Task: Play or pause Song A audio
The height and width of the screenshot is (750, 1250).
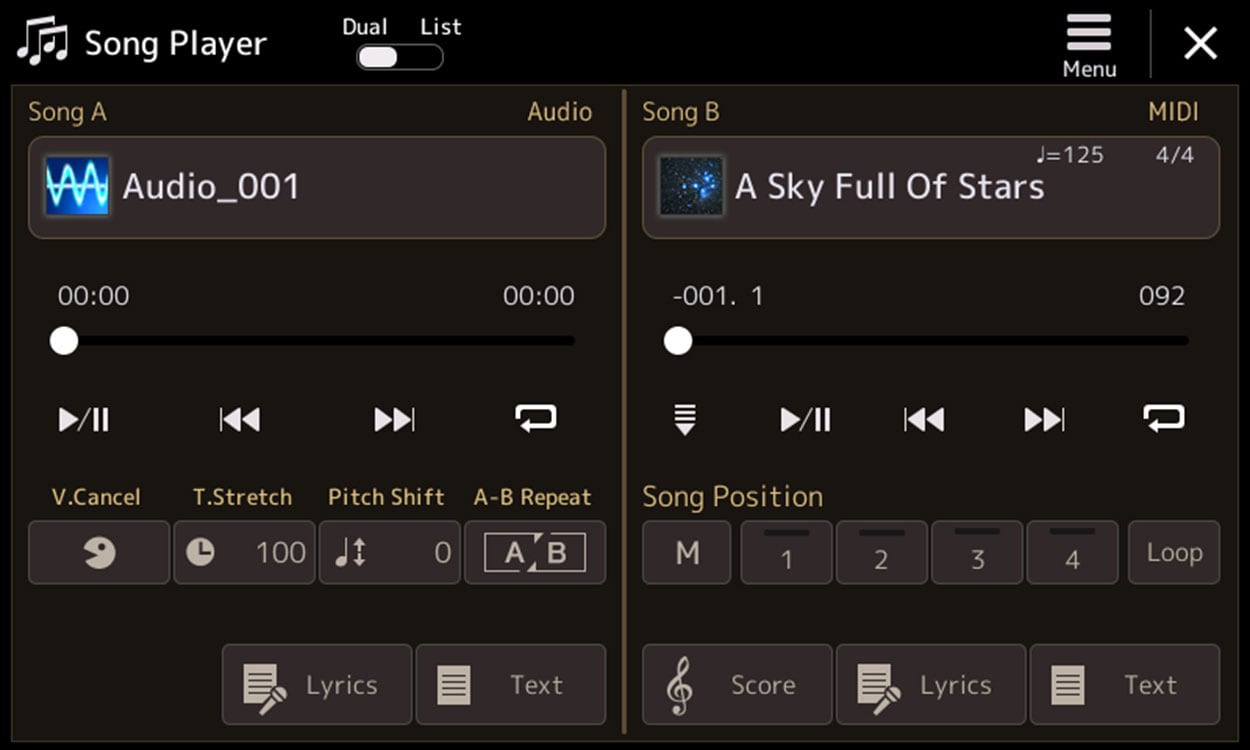Action: coord(84,419)
